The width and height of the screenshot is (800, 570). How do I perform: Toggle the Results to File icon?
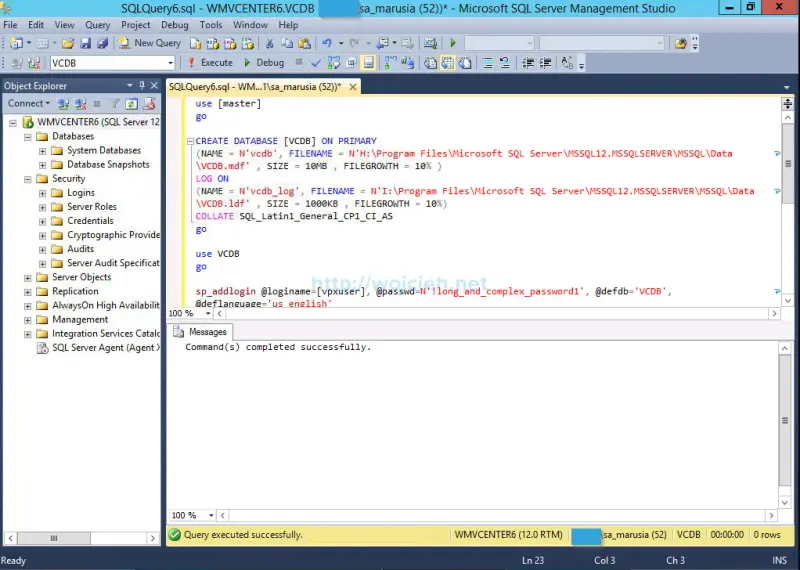point(465,63)
